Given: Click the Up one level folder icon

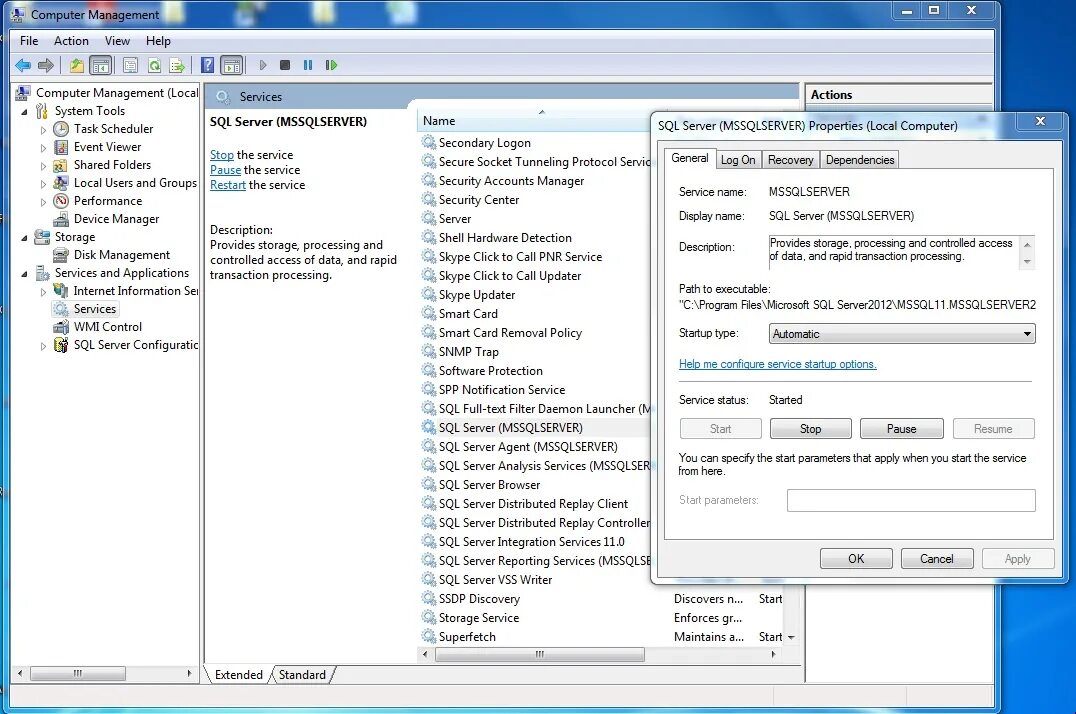Looking at the screenshot, I should (x=76, y=65).
